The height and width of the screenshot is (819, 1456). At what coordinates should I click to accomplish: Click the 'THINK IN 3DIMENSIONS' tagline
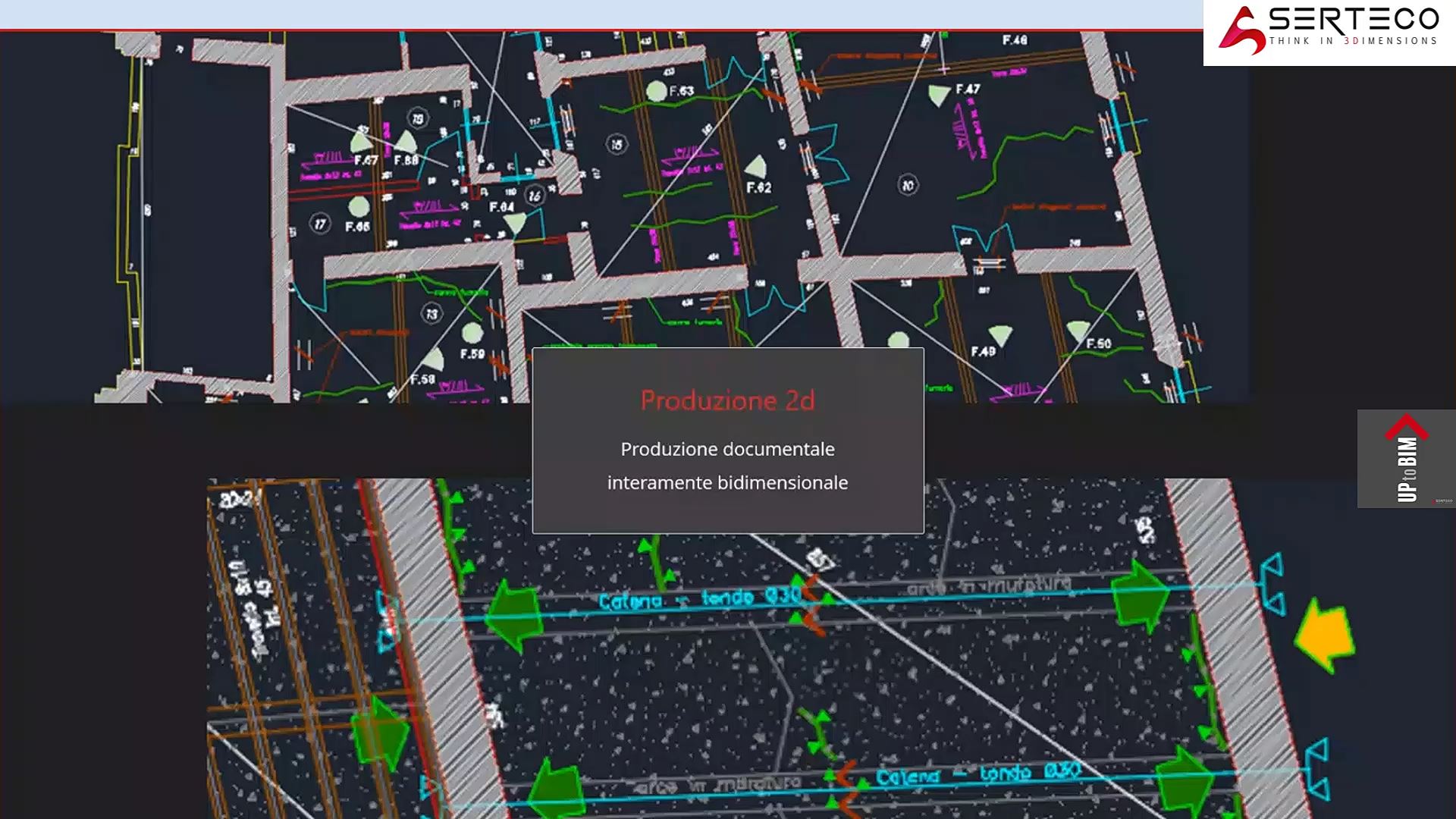pyautogui.click(x=1354, y=41)
